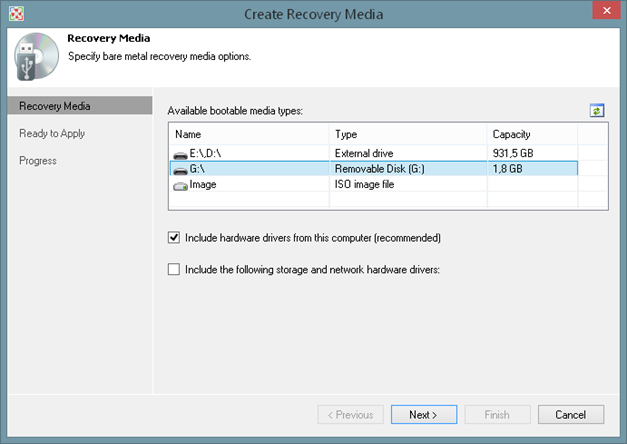Click the ISO Image drive icon

pyautogui.click(x=180, y=185)
